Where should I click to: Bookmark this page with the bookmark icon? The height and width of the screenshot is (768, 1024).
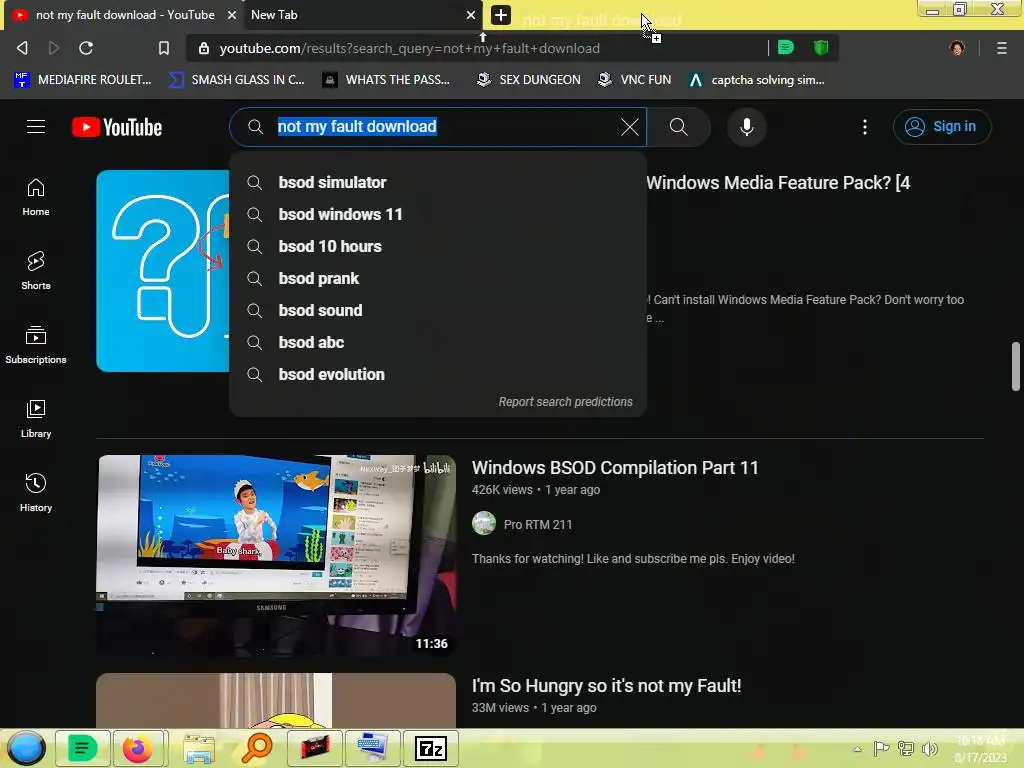click(164, 48)
